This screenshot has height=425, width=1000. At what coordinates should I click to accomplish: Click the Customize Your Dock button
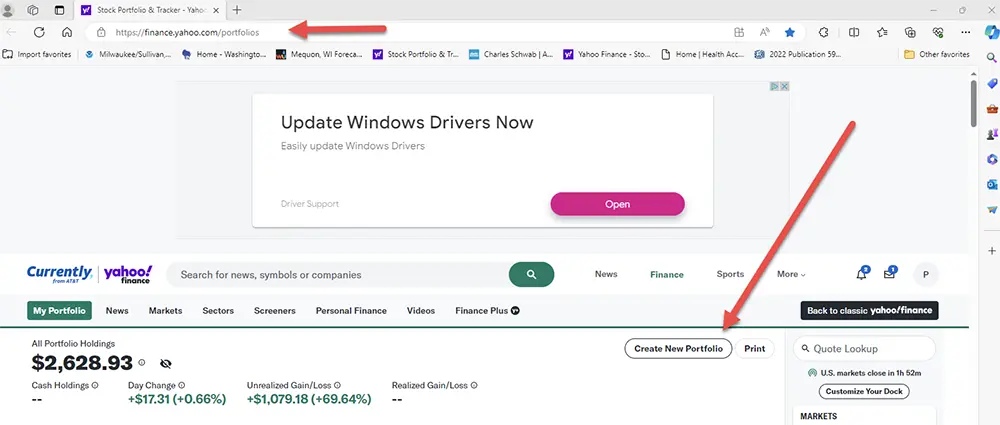pyautogui.click(x=862, y=391)
